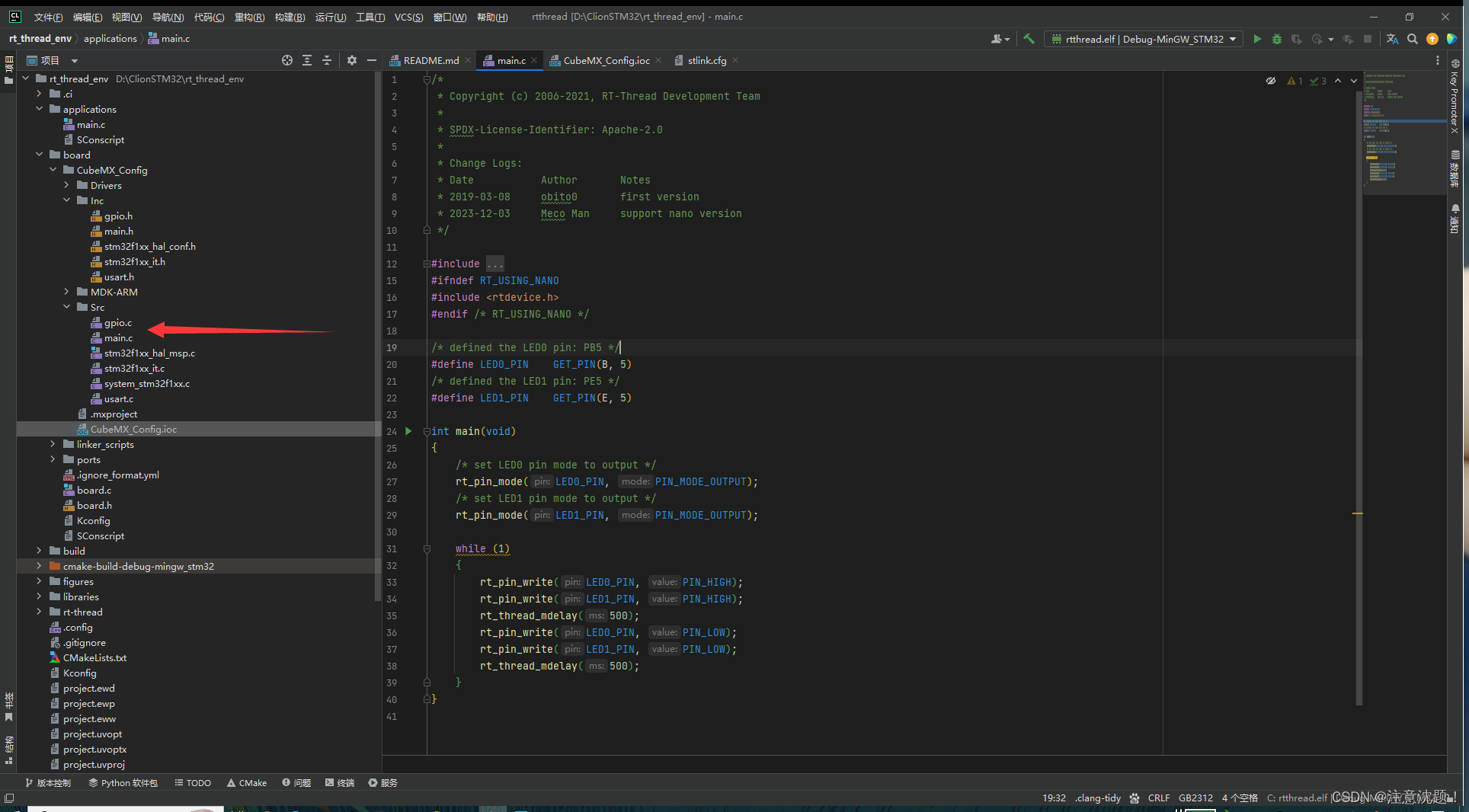Open Search Everywhere magnifier icon
1469x812 pixels.
1413,39
